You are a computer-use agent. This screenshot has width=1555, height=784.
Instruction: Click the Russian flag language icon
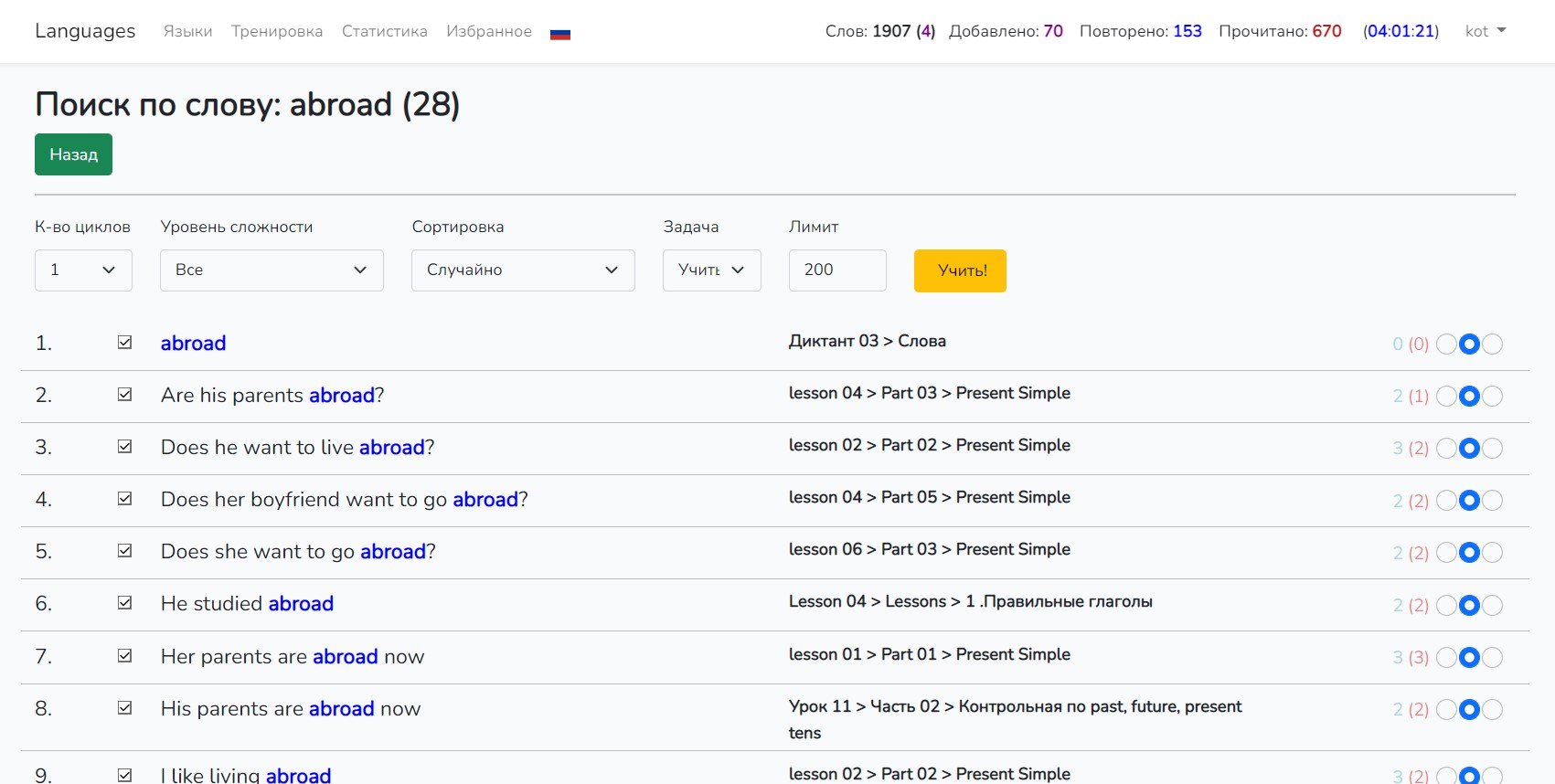[x=559, y=34]
